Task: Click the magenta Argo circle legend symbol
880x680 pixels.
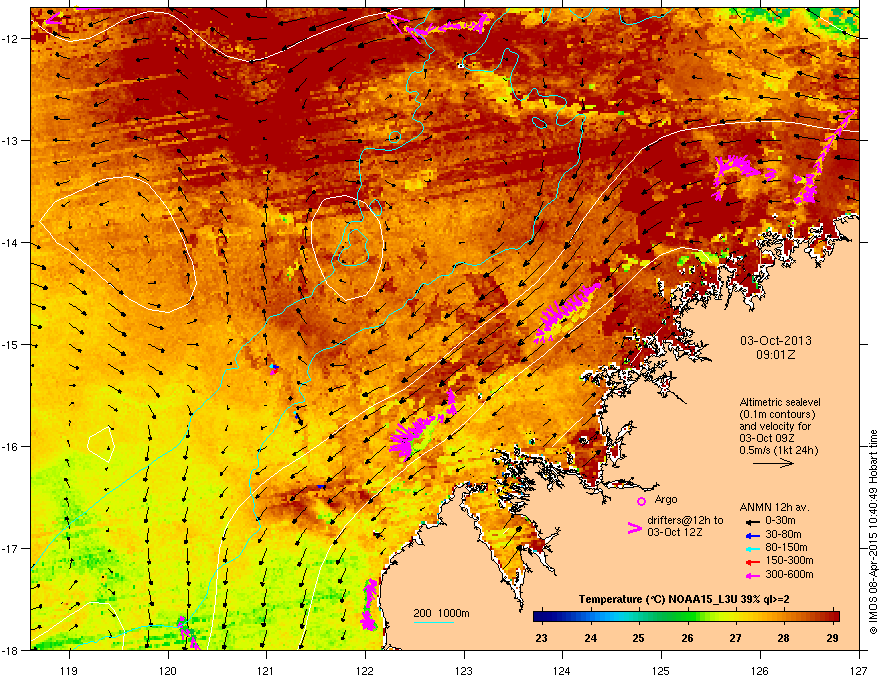Action: (641, 501)
